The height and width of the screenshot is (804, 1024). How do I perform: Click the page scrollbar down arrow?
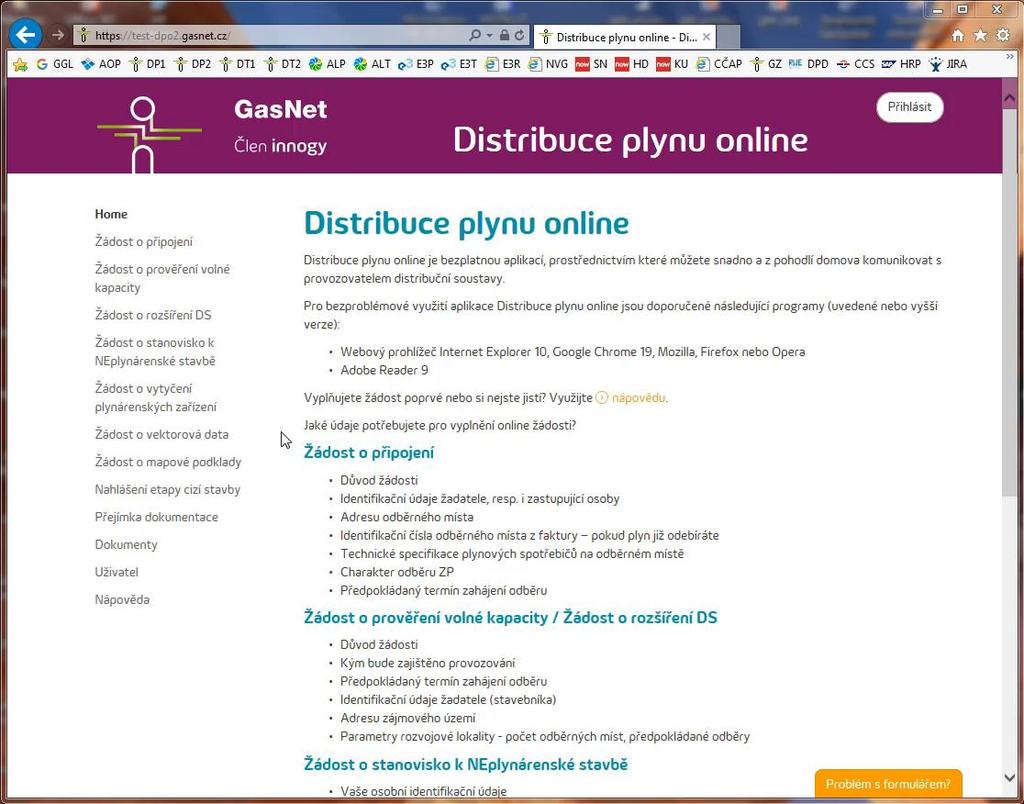[x=1009, y=777]
